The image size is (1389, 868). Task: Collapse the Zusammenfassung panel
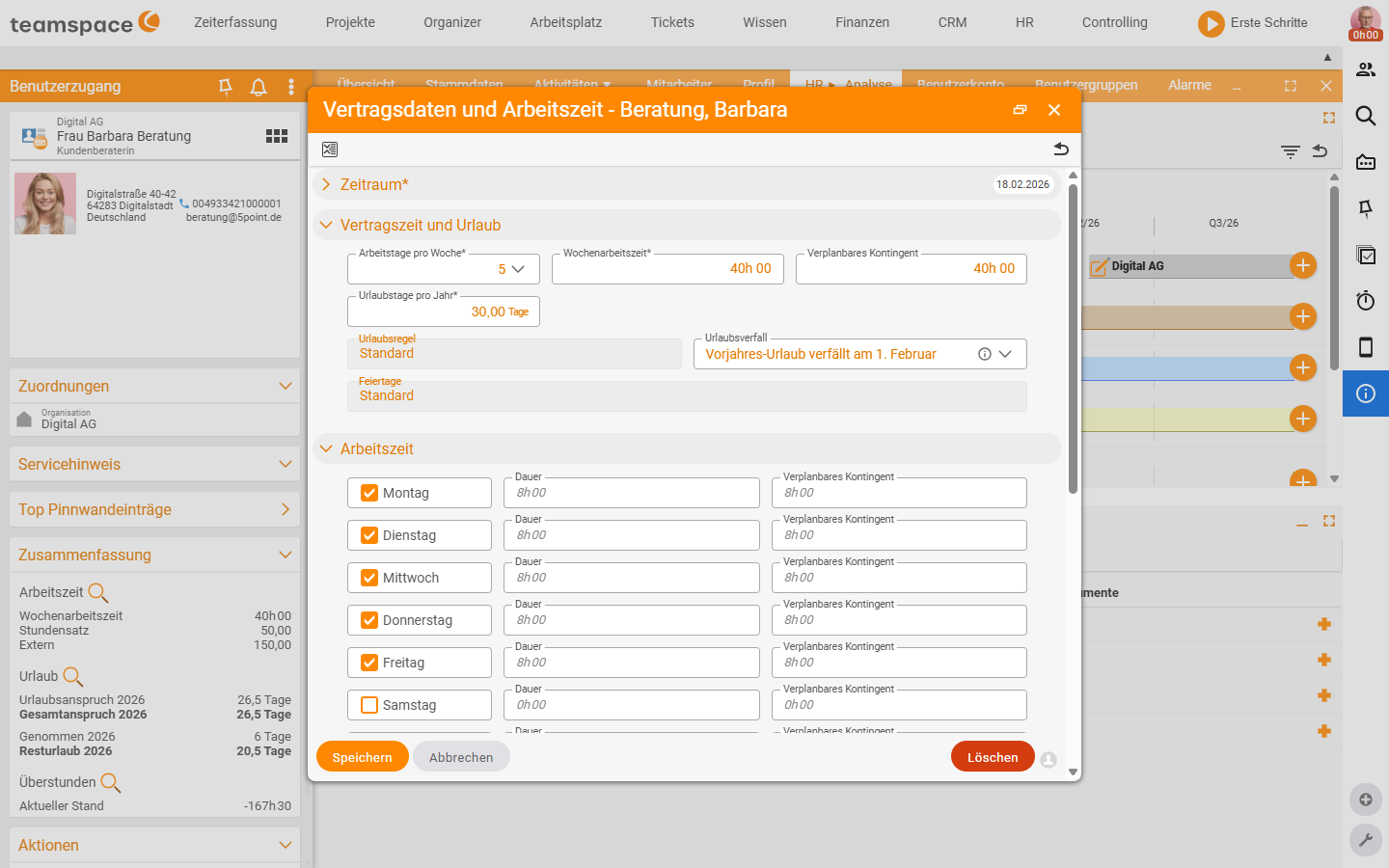[x=286, y=555]
